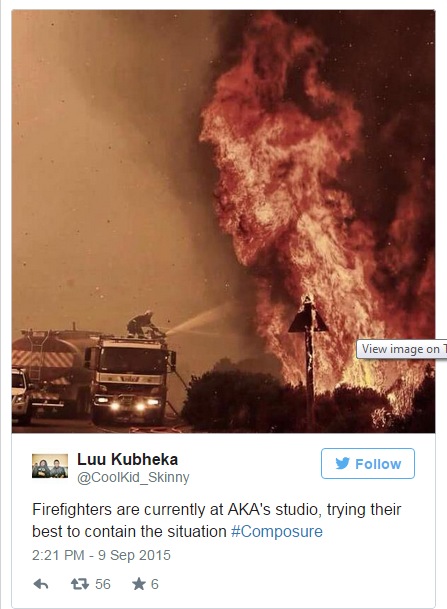The width and height of the screenshot is (447, 609).
Task: View the 56 retweets count
Action: (103, 584)
